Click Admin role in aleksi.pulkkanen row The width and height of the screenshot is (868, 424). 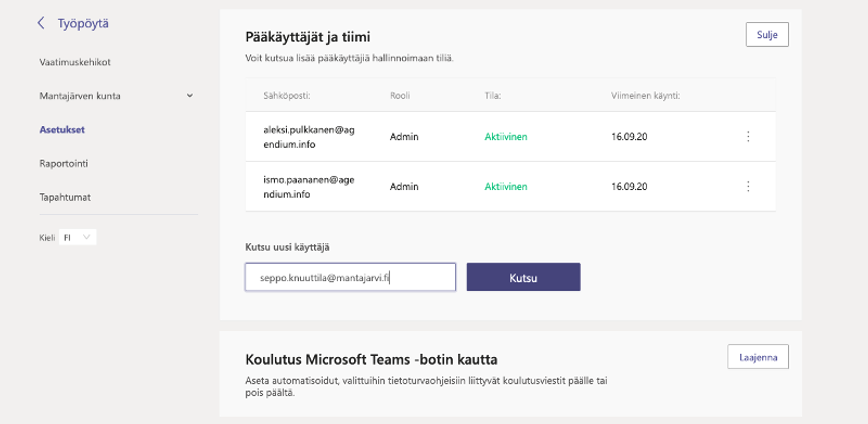(404, 137)
